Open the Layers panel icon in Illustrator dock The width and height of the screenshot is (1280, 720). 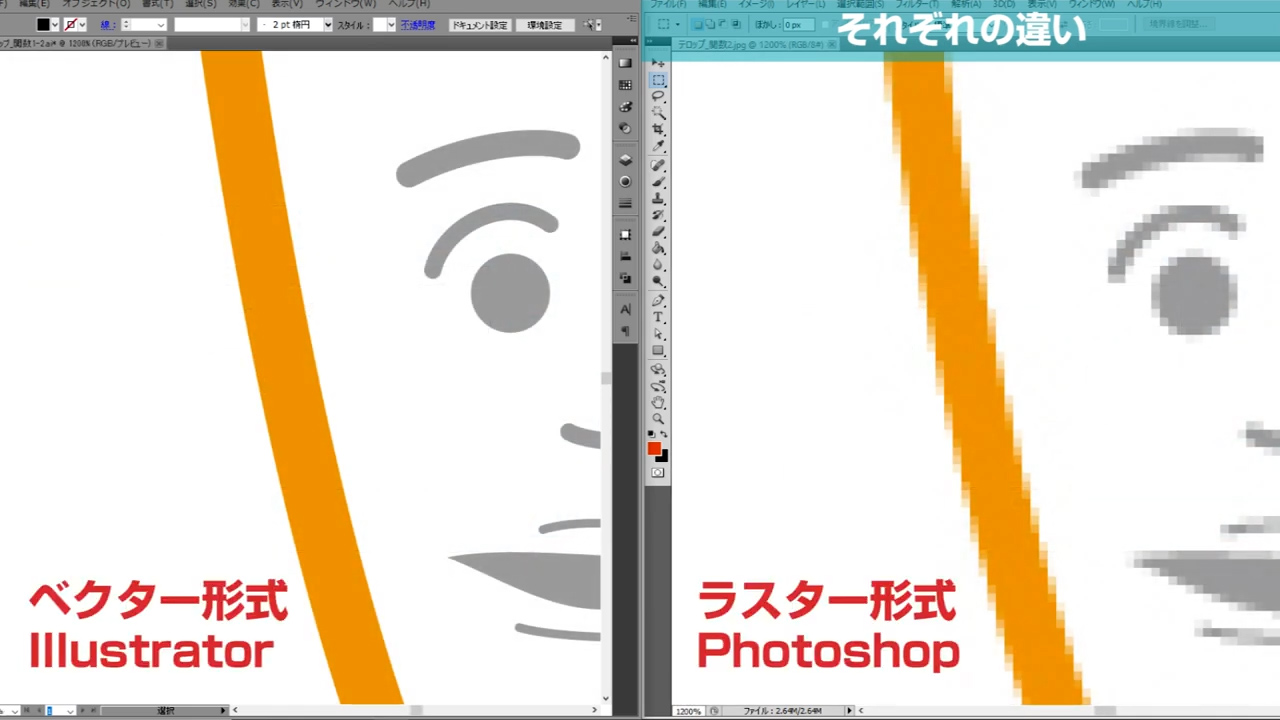tap(625, 160)
